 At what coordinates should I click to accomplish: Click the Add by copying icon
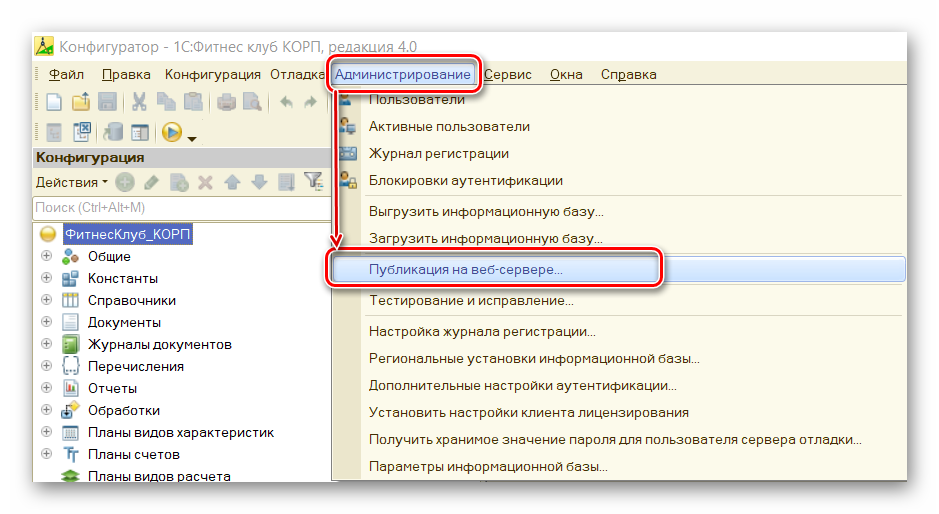[x=178, y=182]
